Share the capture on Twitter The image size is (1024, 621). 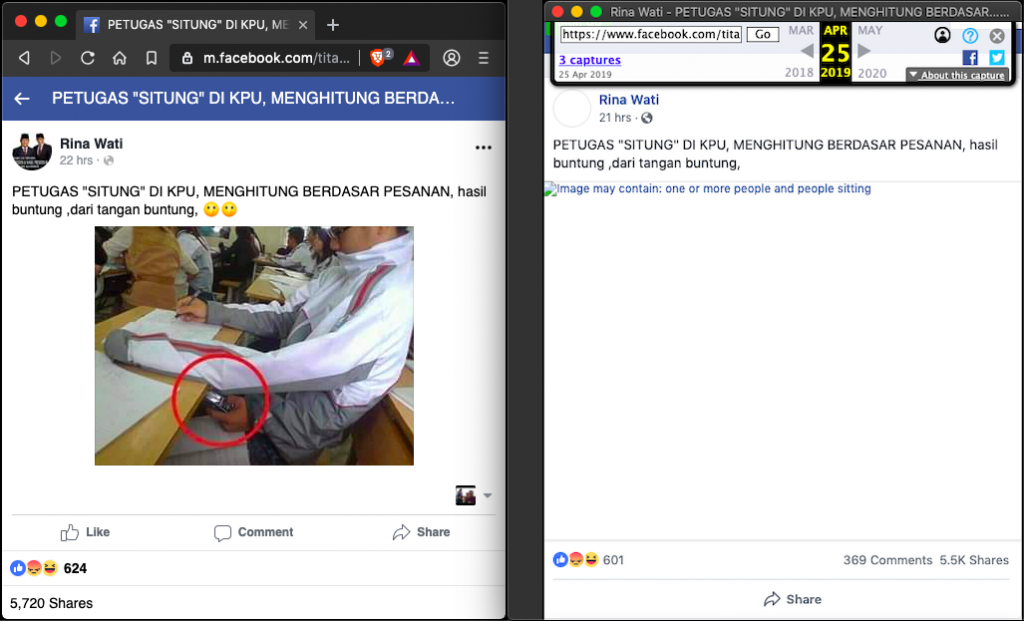tap(996, 58)
